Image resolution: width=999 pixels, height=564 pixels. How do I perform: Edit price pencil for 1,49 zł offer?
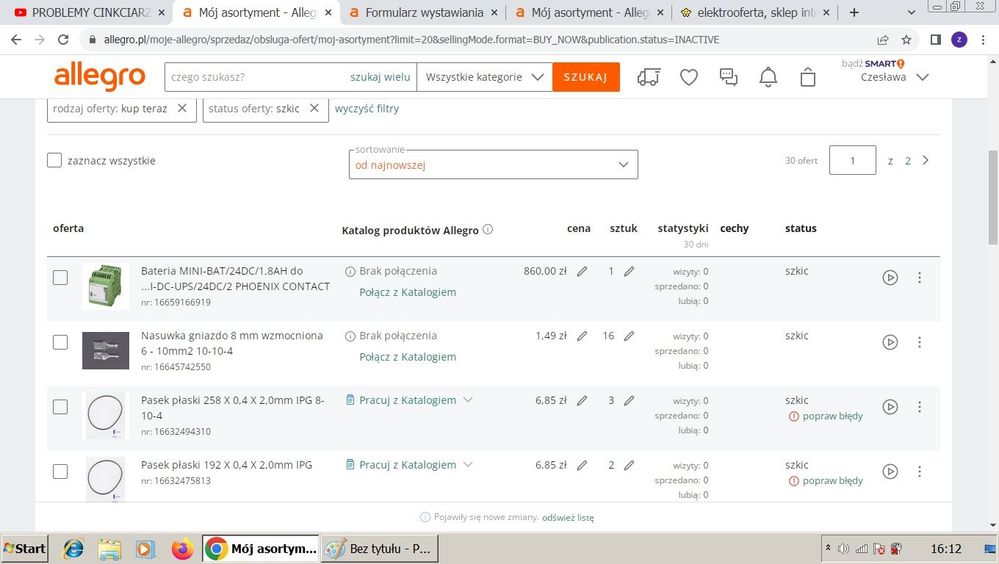click(x=582, y=336)
